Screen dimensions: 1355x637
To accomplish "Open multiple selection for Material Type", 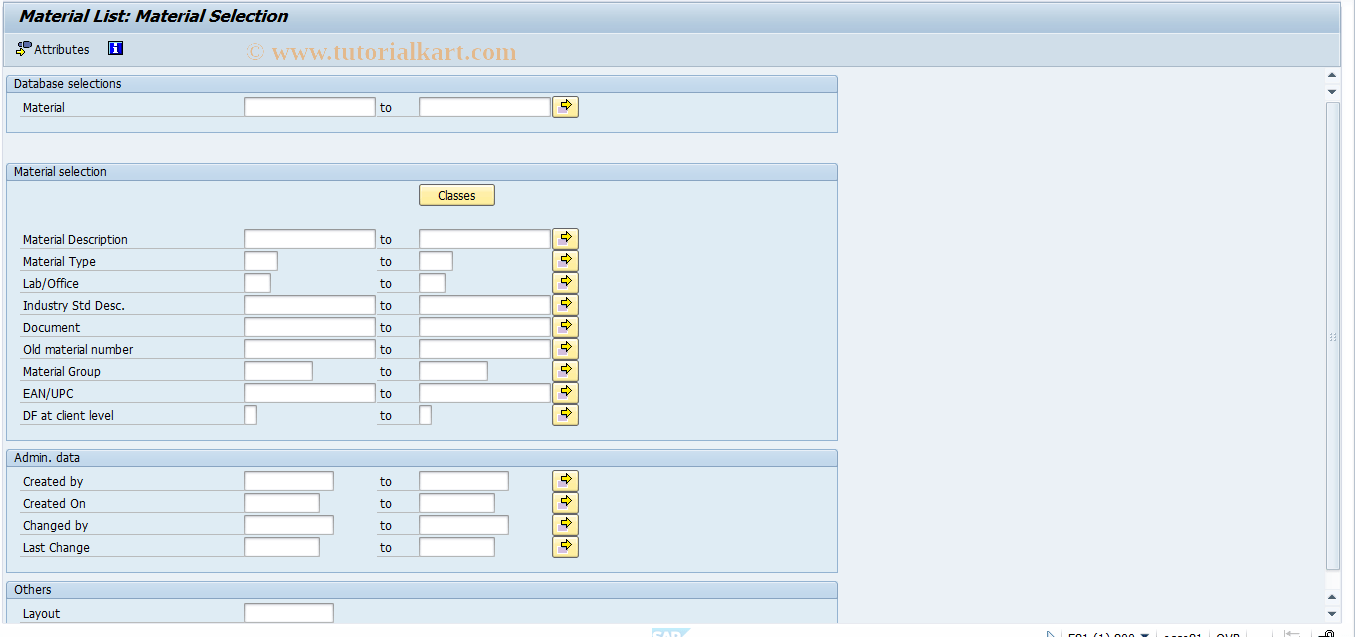I will (565, 260).
